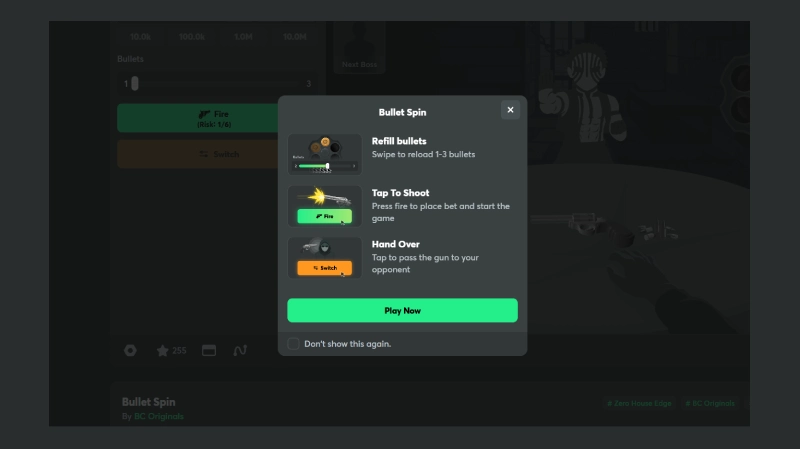Click the Play Now button
The height and width of the screenshot is (449, 800).
pos(402,310)
